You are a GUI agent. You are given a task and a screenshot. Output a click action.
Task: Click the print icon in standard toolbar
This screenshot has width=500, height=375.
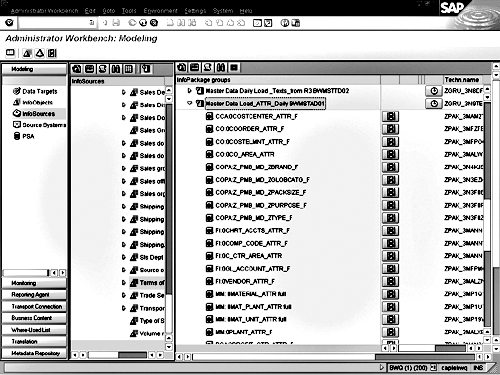[x=170, y=23]
